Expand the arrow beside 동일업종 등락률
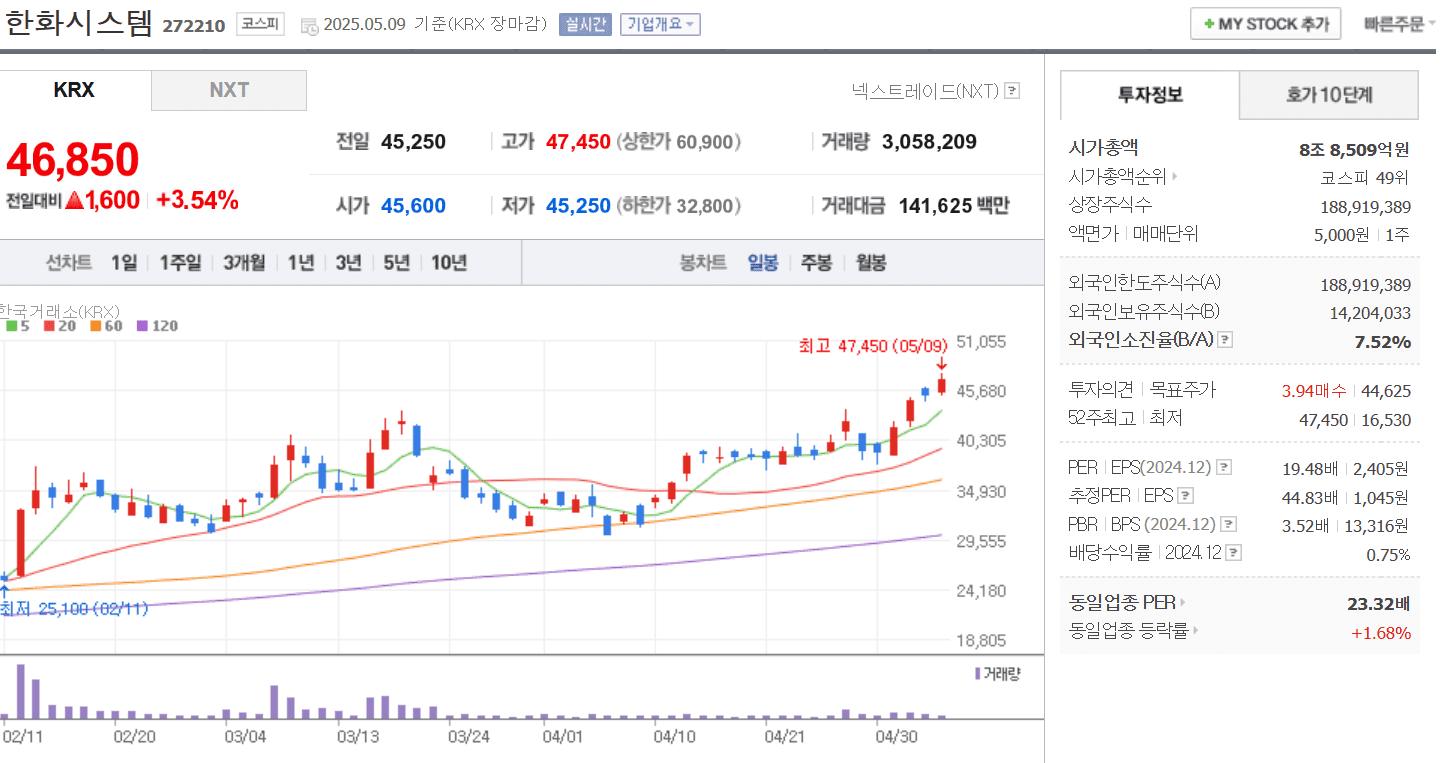This screenshot has height=763, width=1446. point(1196,631)
